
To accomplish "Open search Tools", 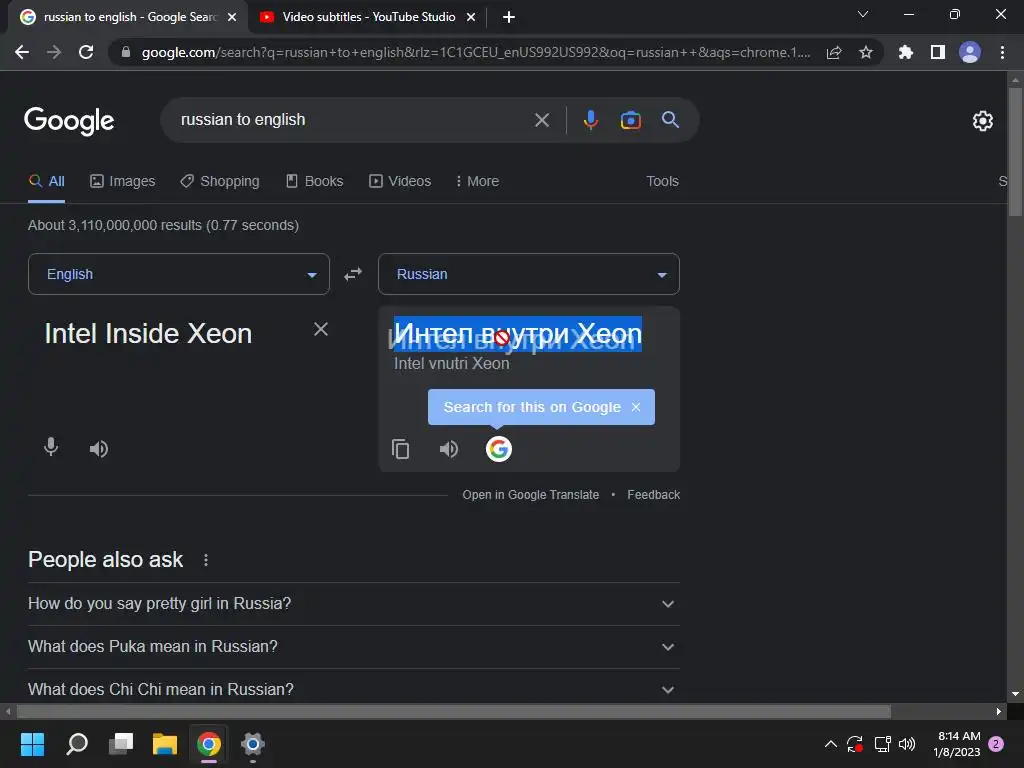I will point(662,181).
